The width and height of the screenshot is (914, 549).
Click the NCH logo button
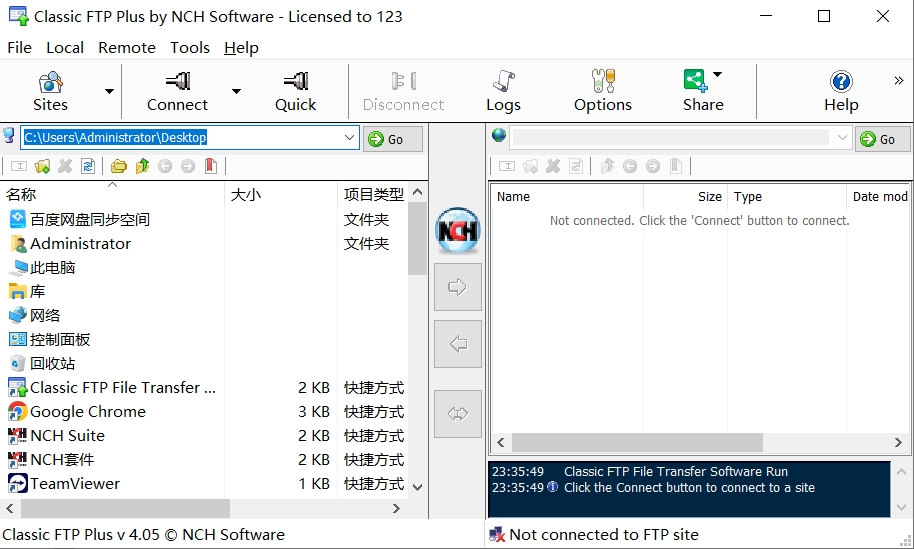click(x=458, y=230)
